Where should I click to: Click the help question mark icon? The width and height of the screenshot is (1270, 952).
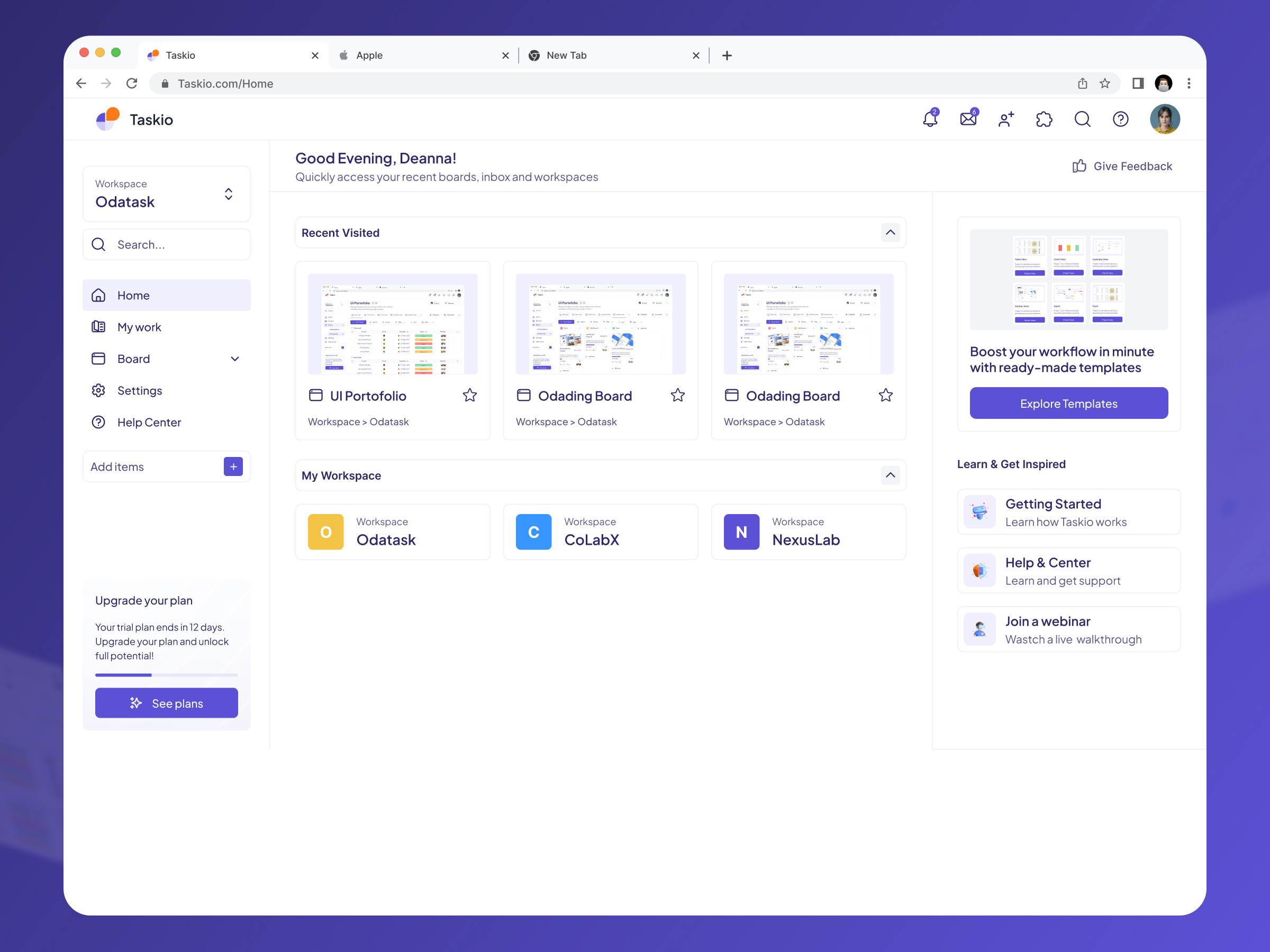pyautogui.click(x=1121, y=119)
